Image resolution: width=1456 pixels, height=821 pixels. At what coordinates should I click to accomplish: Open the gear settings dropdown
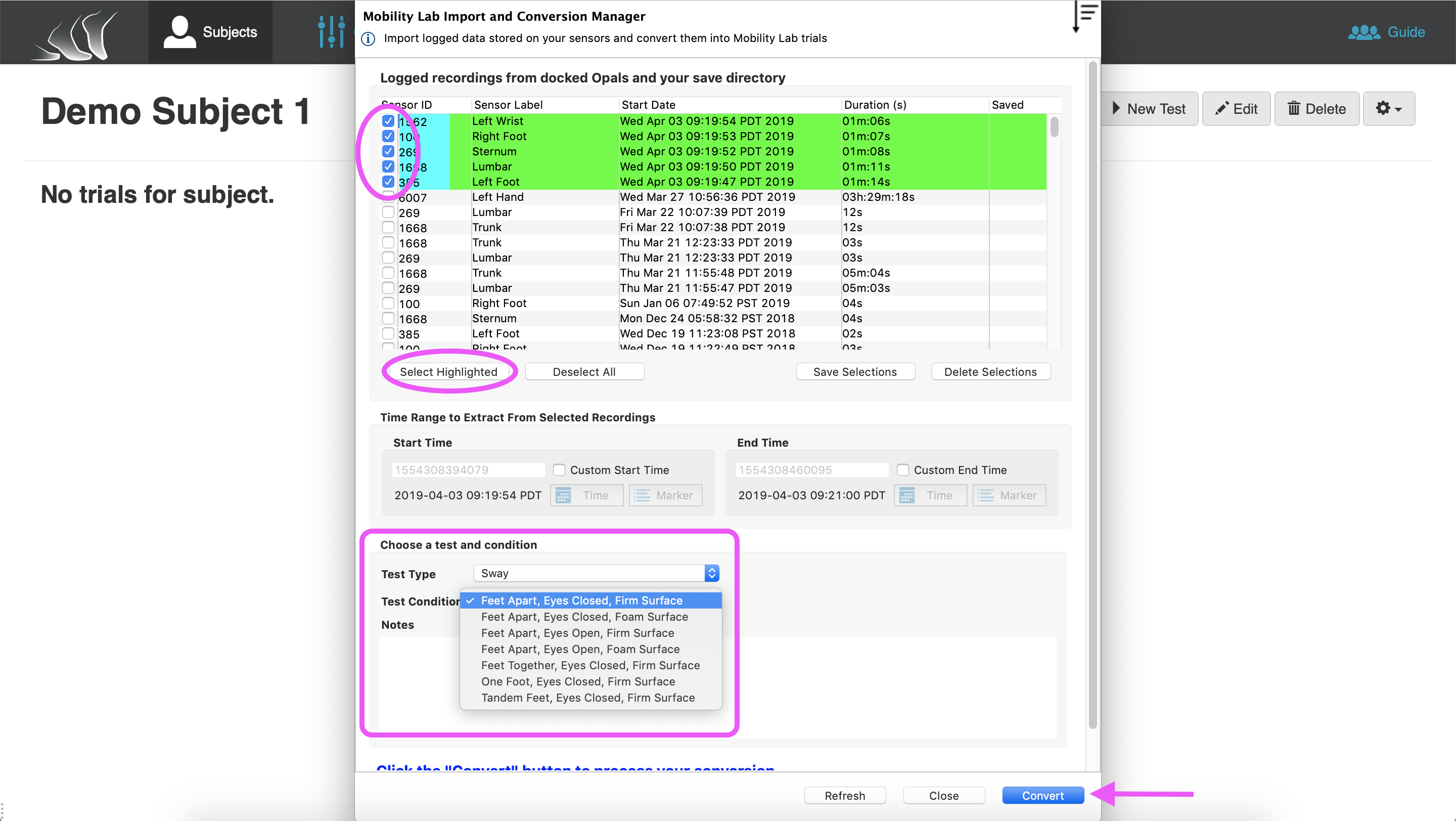(x=1389, y=109)
